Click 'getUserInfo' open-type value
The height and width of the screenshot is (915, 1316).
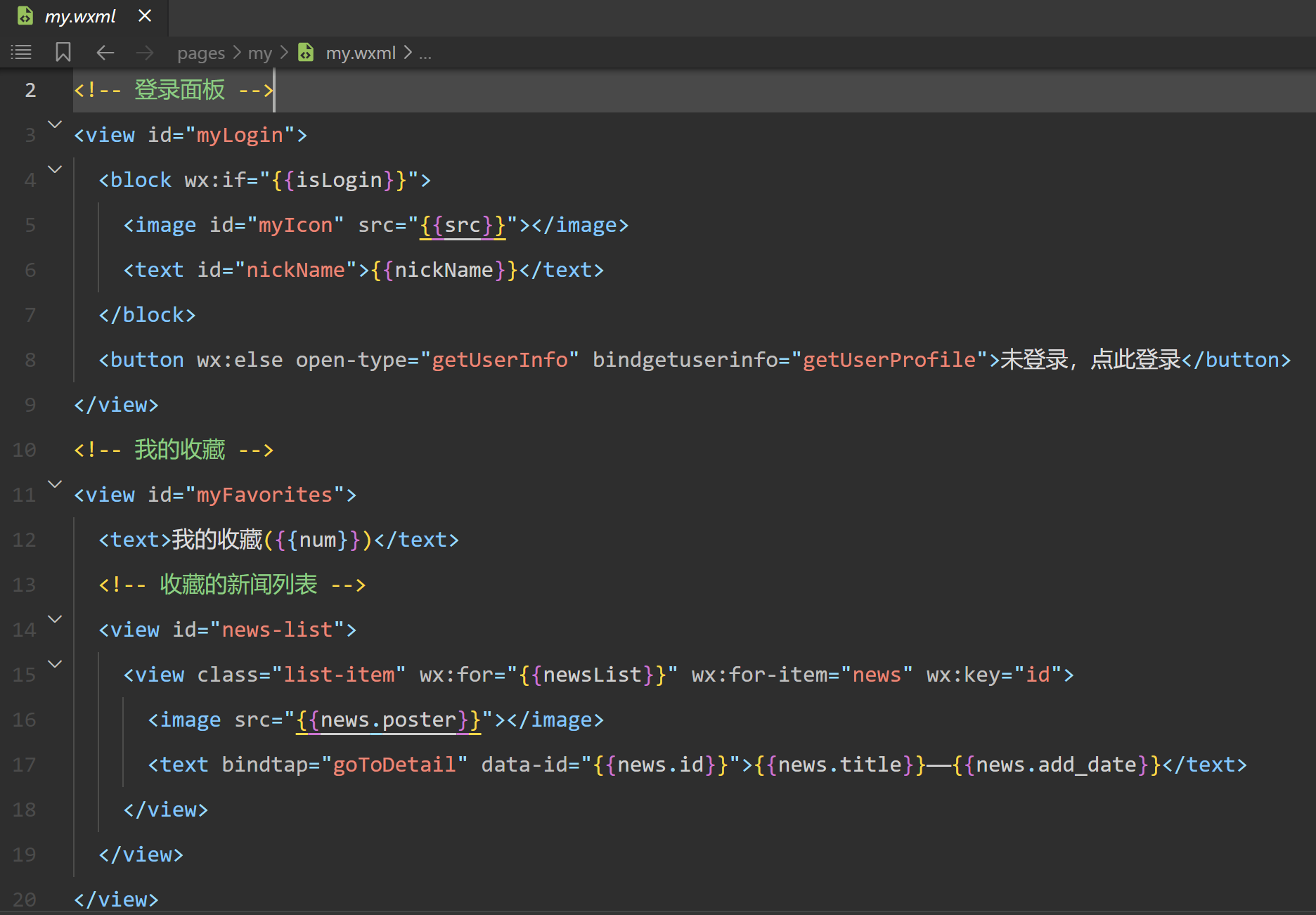pos(500,360)
